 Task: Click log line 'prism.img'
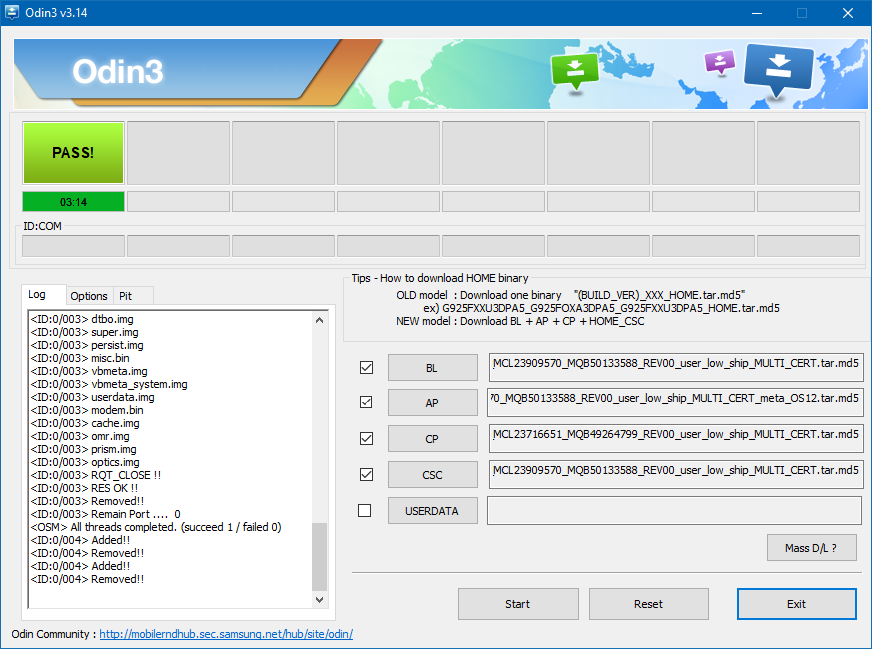click(83, 449)
